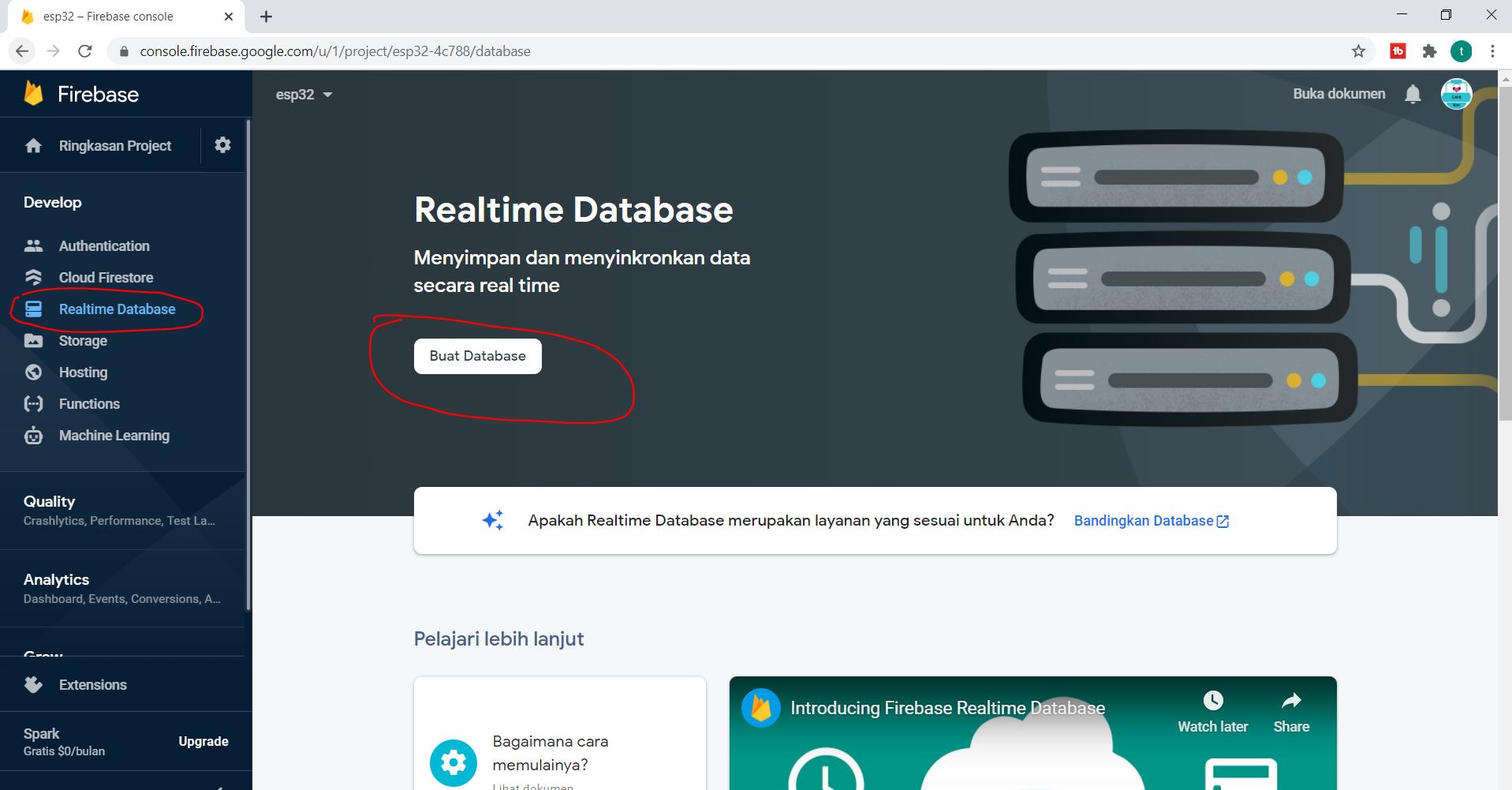Image resolution: width=1512 pixels, height=790 pixels.
Task: Select Machine Learning in the sidebar
Action: (114, 435)
